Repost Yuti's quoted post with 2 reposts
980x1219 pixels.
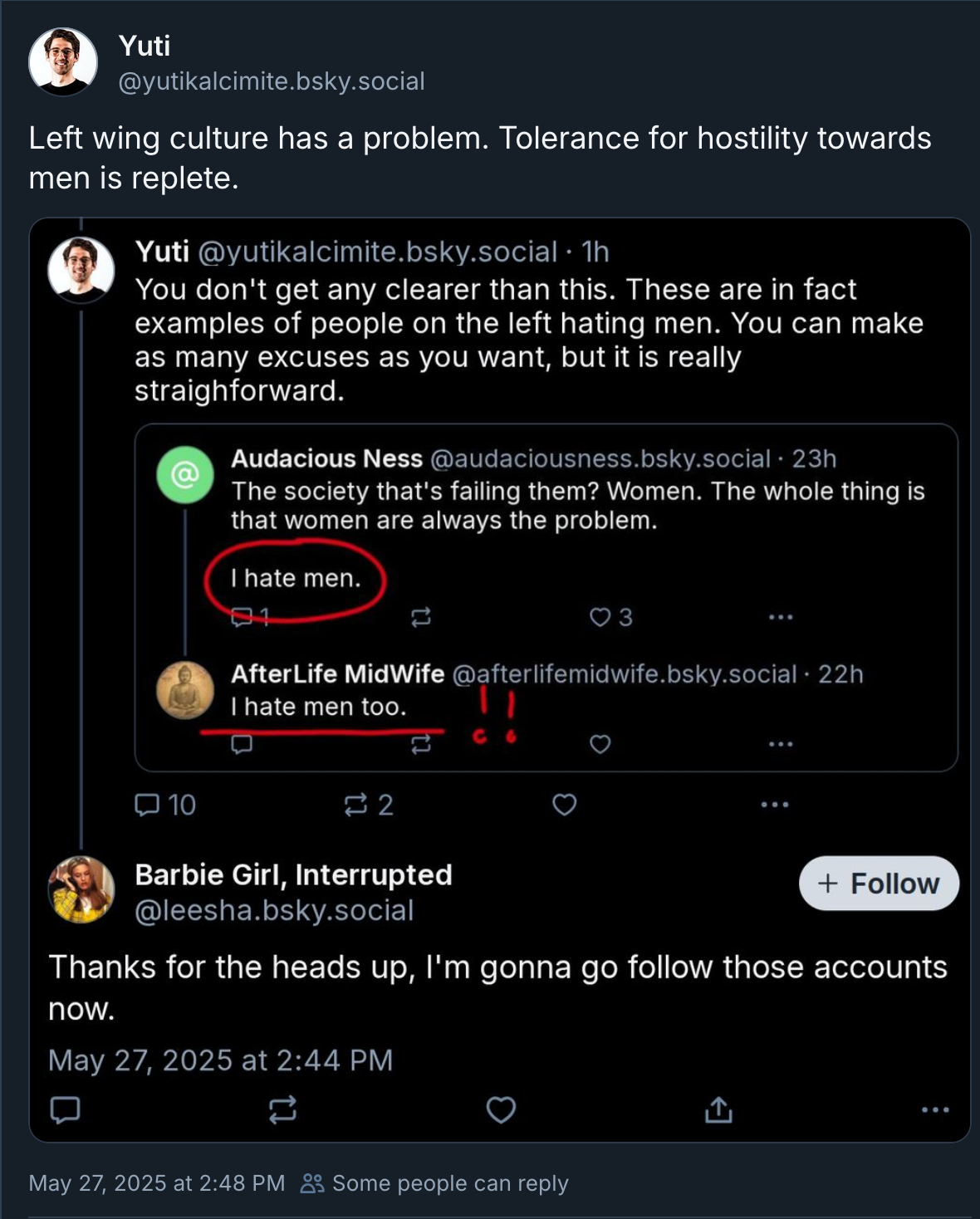(357, 805)
